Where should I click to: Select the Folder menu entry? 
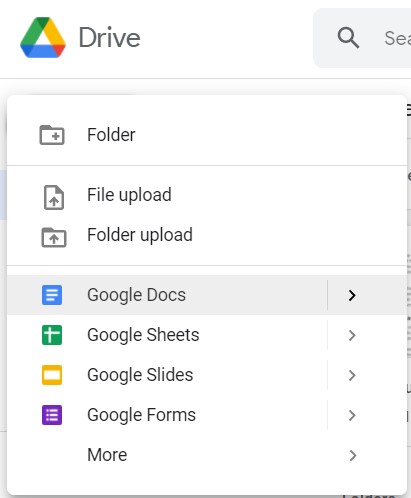207,135
